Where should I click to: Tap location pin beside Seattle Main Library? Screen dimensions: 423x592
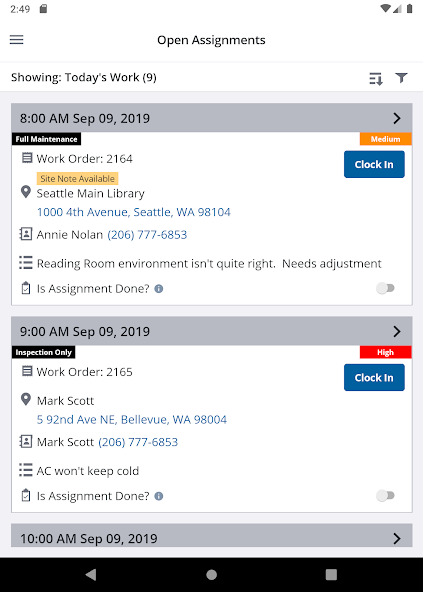(x=26, y=192)
